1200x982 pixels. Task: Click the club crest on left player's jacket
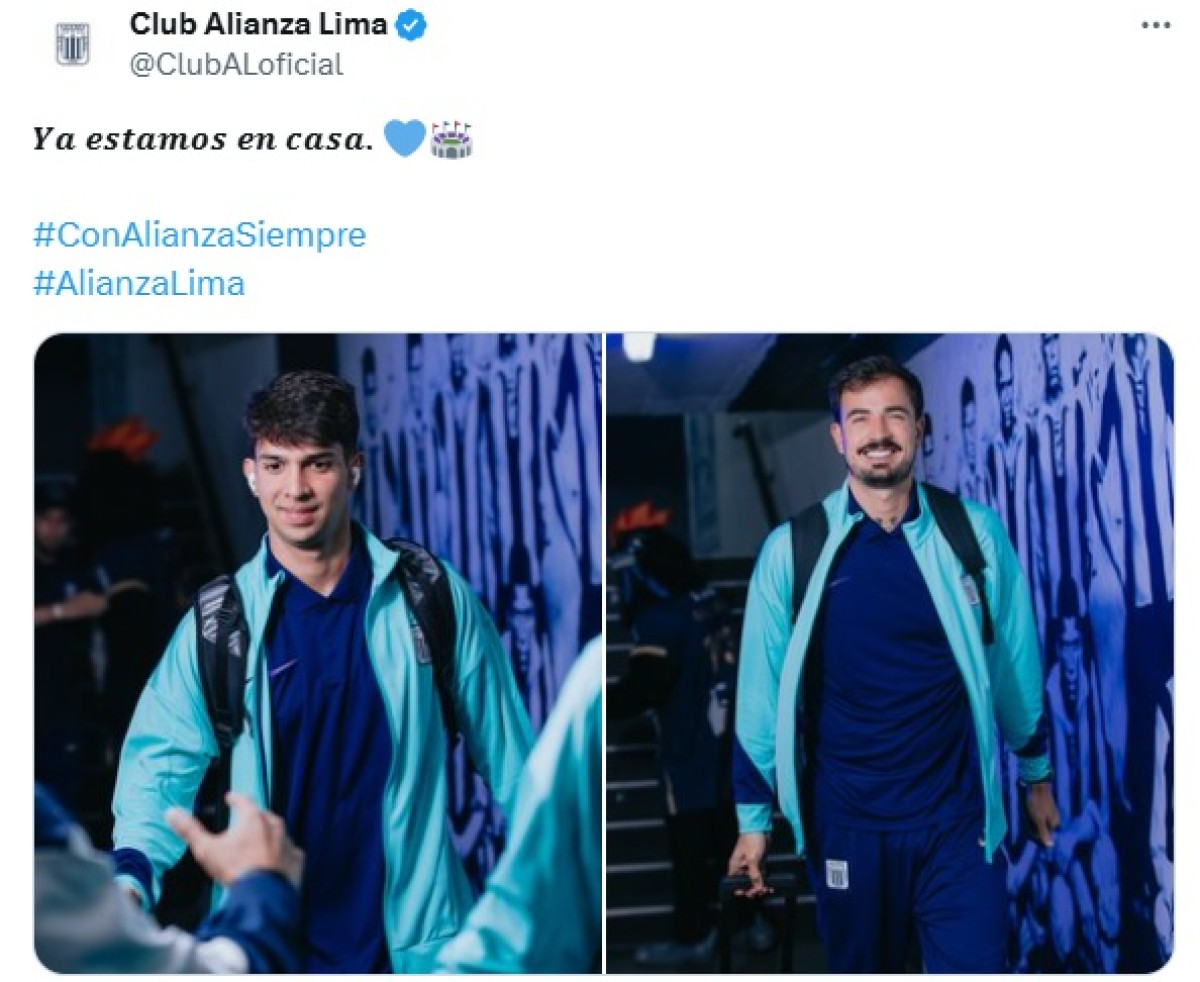422,645
